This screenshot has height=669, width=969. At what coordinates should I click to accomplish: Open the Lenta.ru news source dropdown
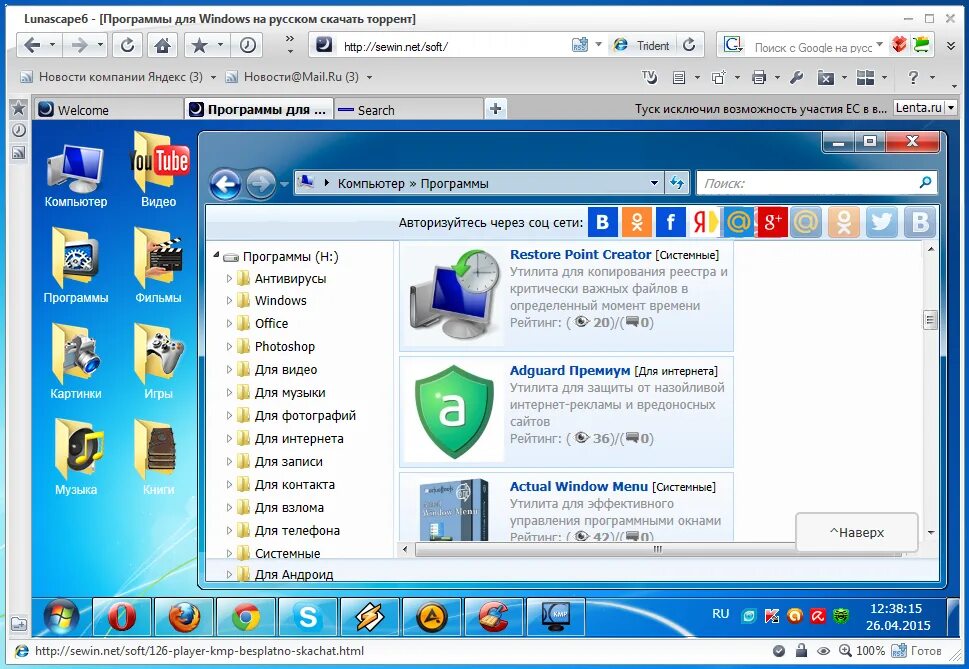pos(951,107)
